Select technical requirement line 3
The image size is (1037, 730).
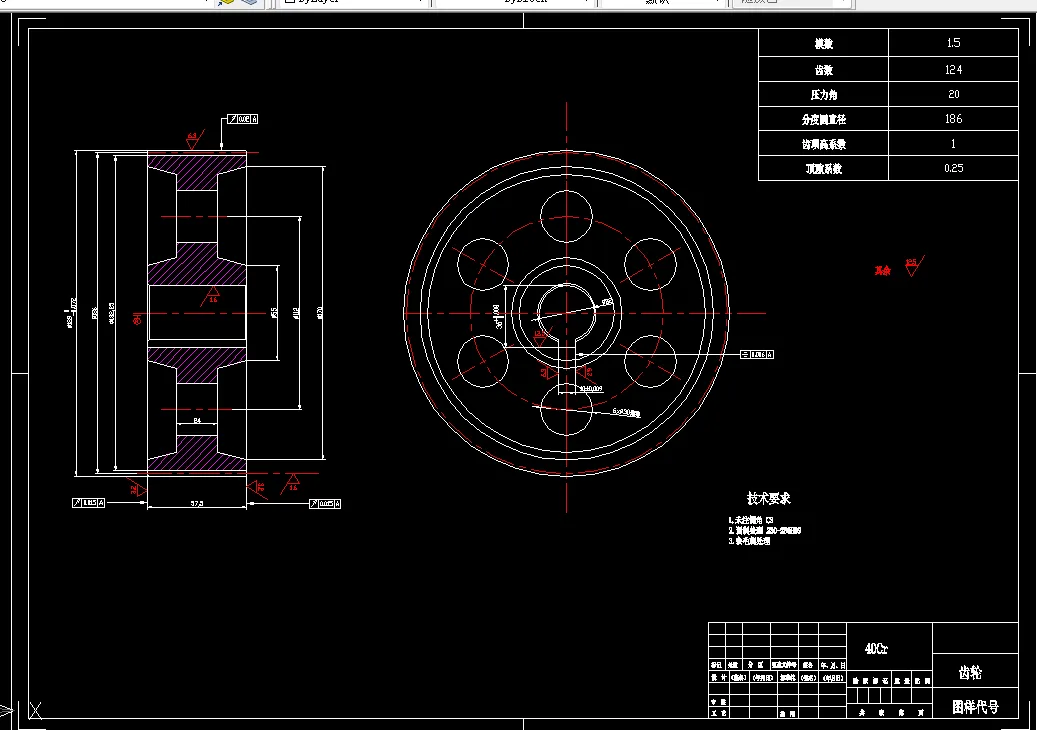click(x=749, y=541)
